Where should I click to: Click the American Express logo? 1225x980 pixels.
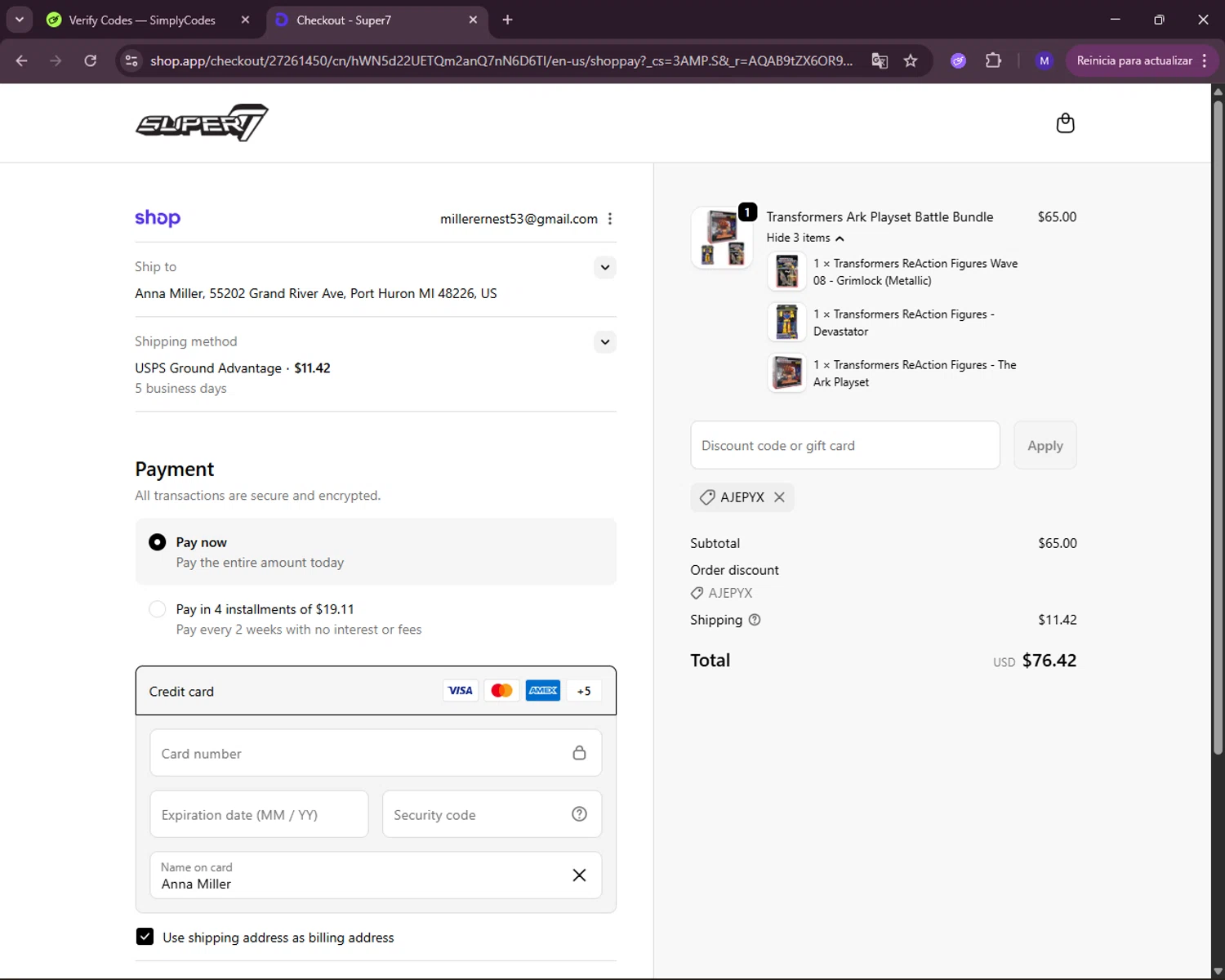[x=543, y=691]
